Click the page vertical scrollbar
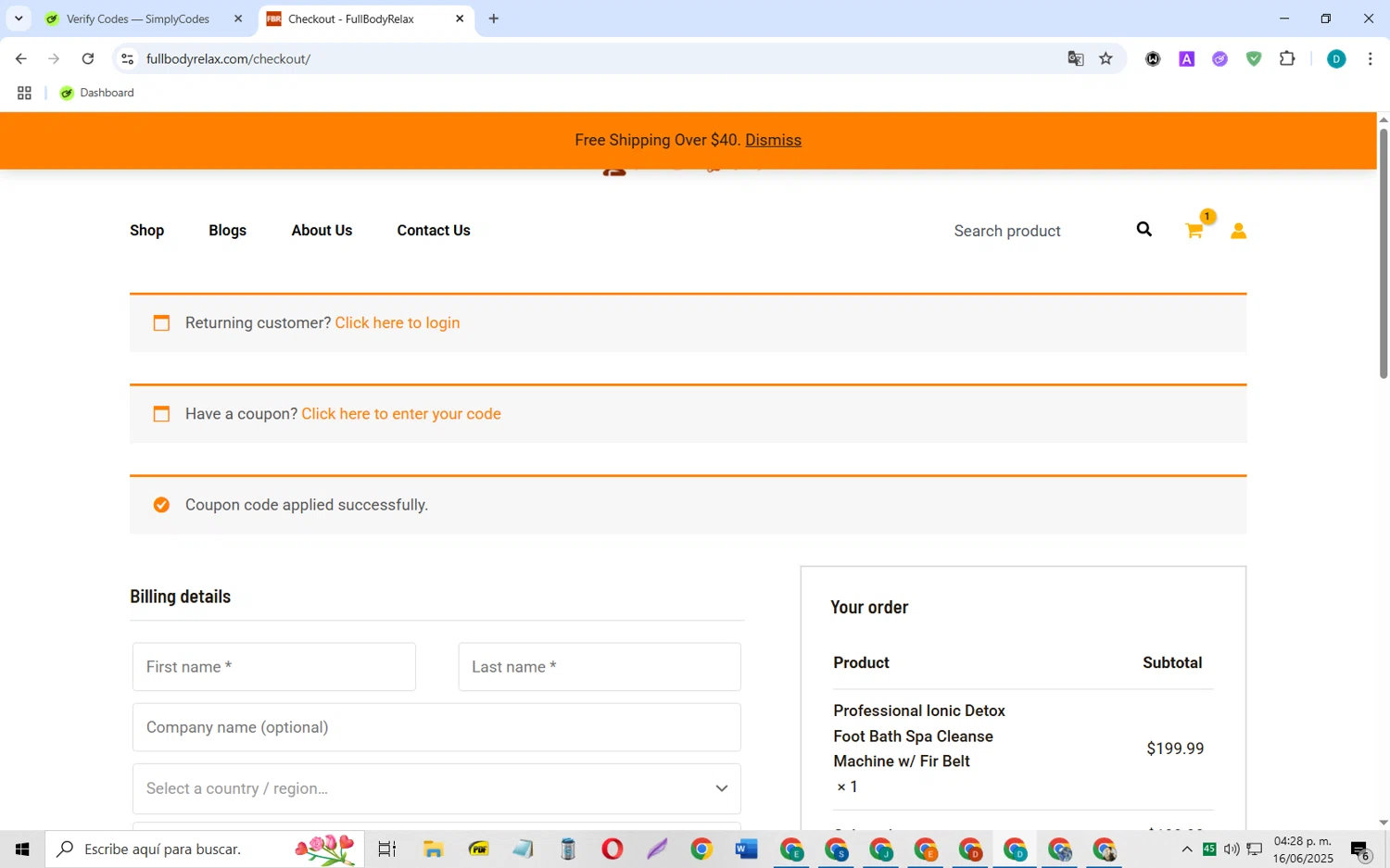The width and height of the screenshot is (1390, 868). pyautogui.click(x=1383, y=253)
